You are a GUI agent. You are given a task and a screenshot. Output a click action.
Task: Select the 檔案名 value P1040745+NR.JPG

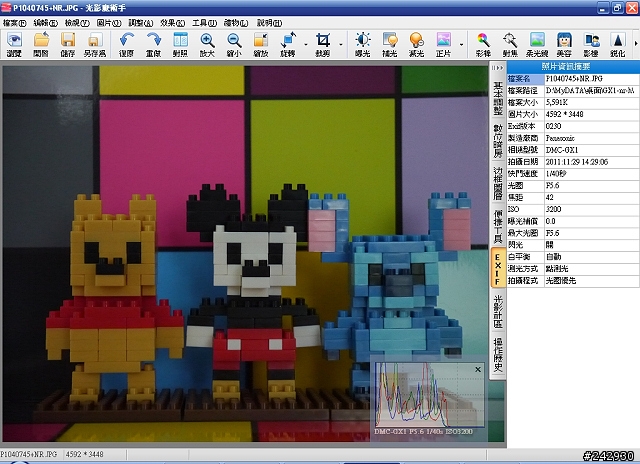coord(574,79)
